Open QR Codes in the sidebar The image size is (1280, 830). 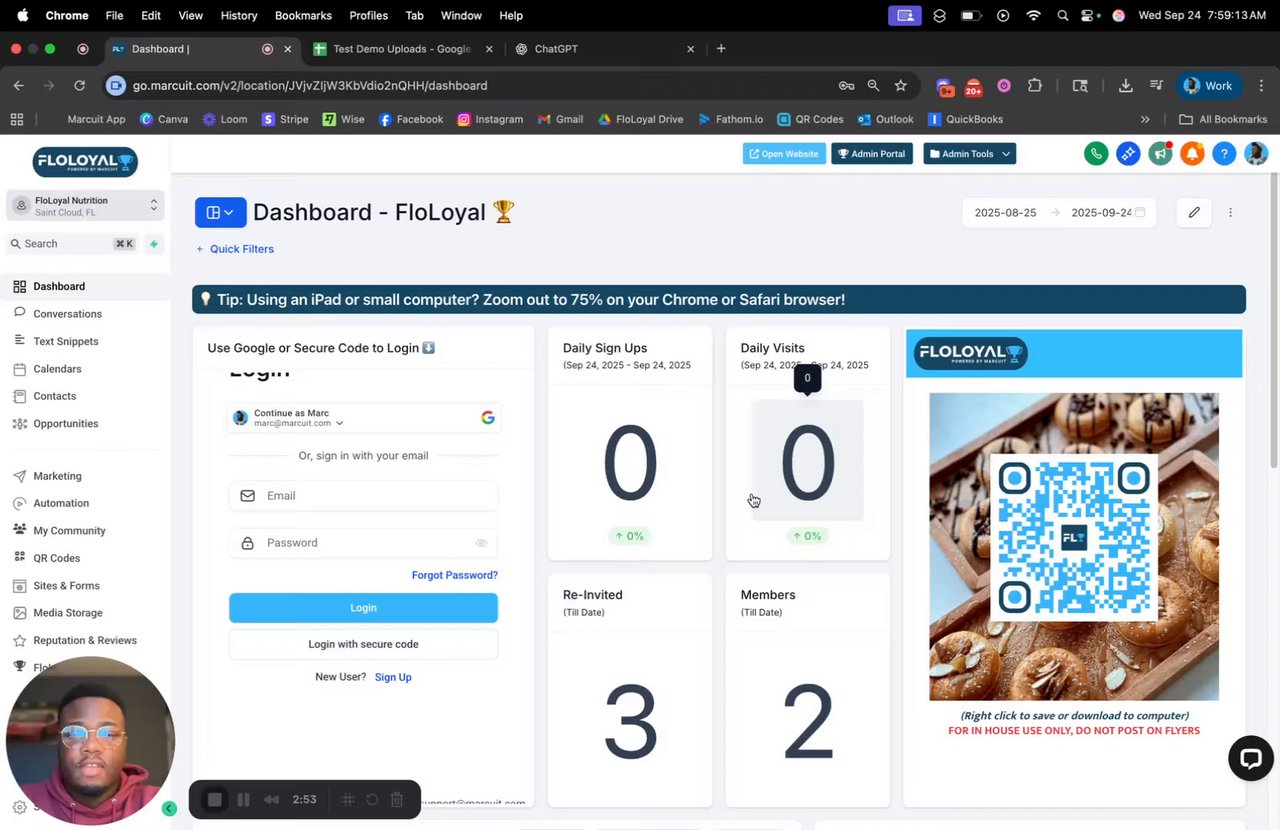coord(56,558)
